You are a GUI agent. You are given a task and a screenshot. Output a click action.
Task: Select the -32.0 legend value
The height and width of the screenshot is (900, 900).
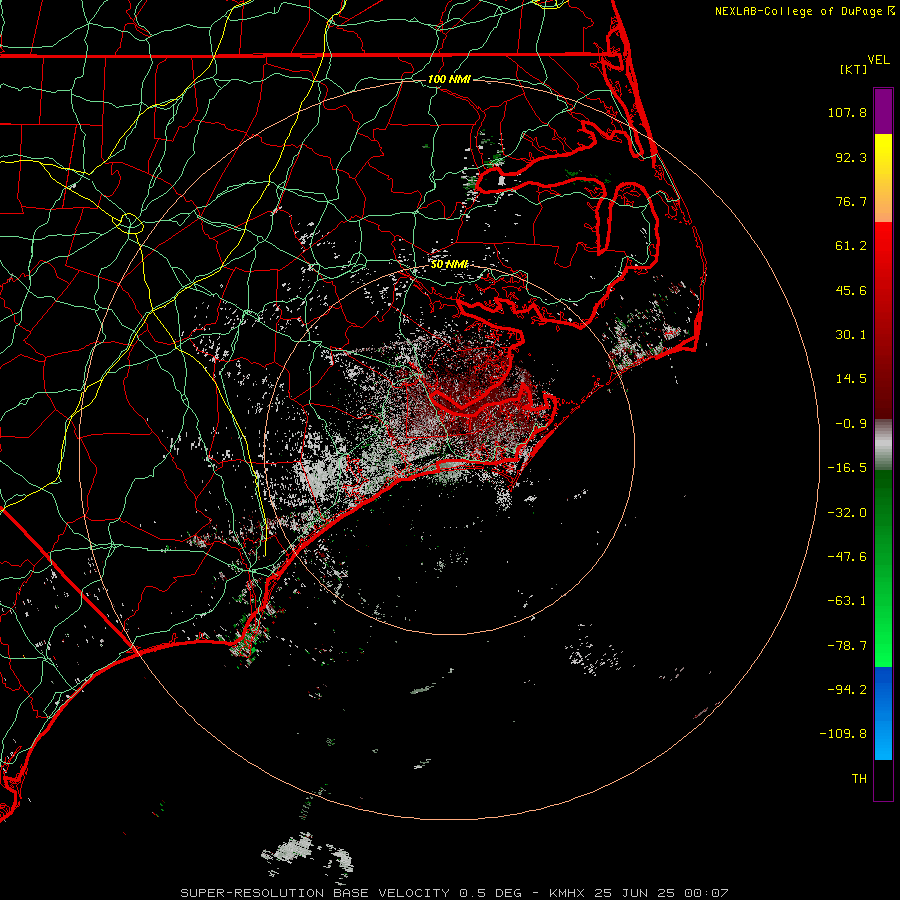[x=847, y=513]
